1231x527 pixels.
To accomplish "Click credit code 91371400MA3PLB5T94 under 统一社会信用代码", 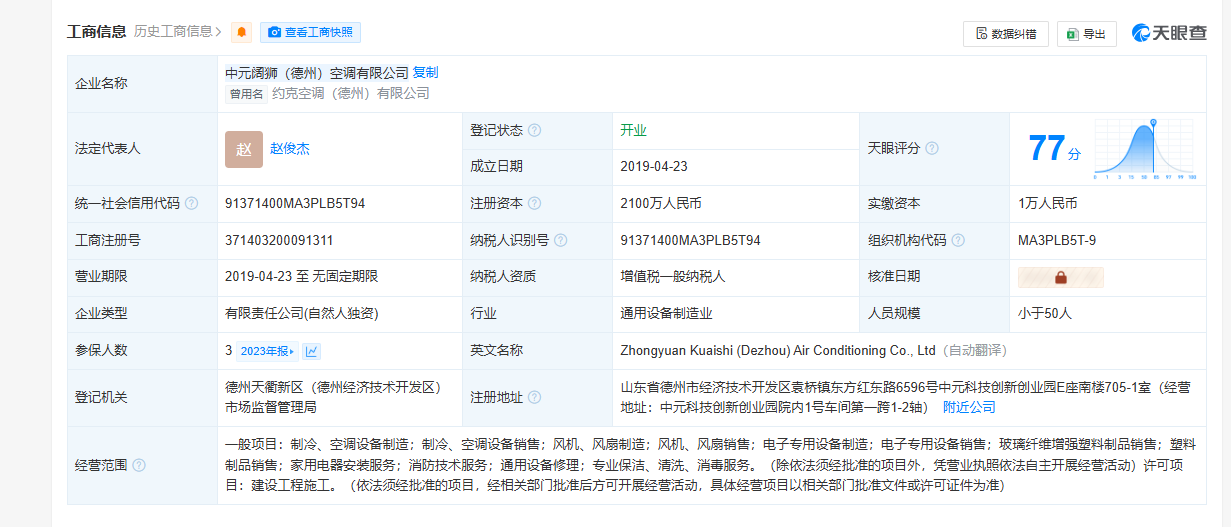I will click(x=295, y=203).
